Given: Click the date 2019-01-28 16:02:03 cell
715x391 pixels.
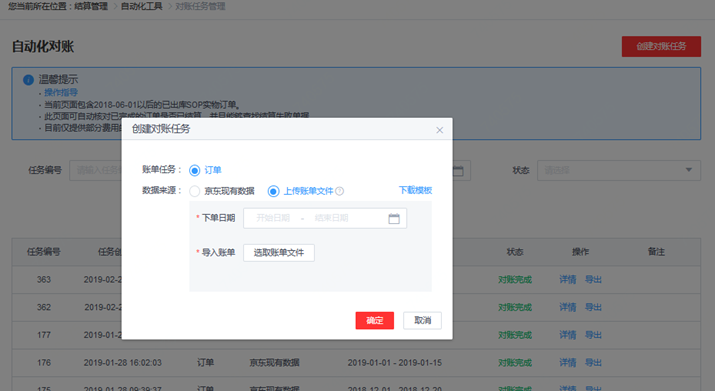Looking at the screenshot, I should point(123,363).
